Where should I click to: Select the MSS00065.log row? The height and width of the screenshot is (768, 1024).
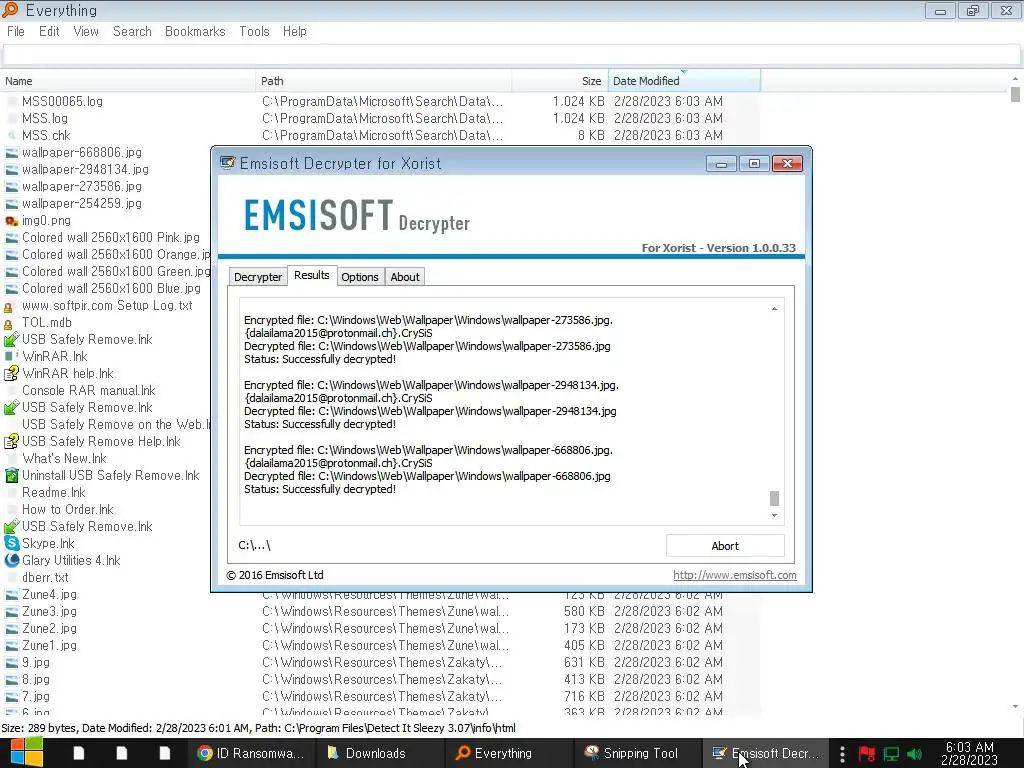pyautogui.click(x=380, y=101)
